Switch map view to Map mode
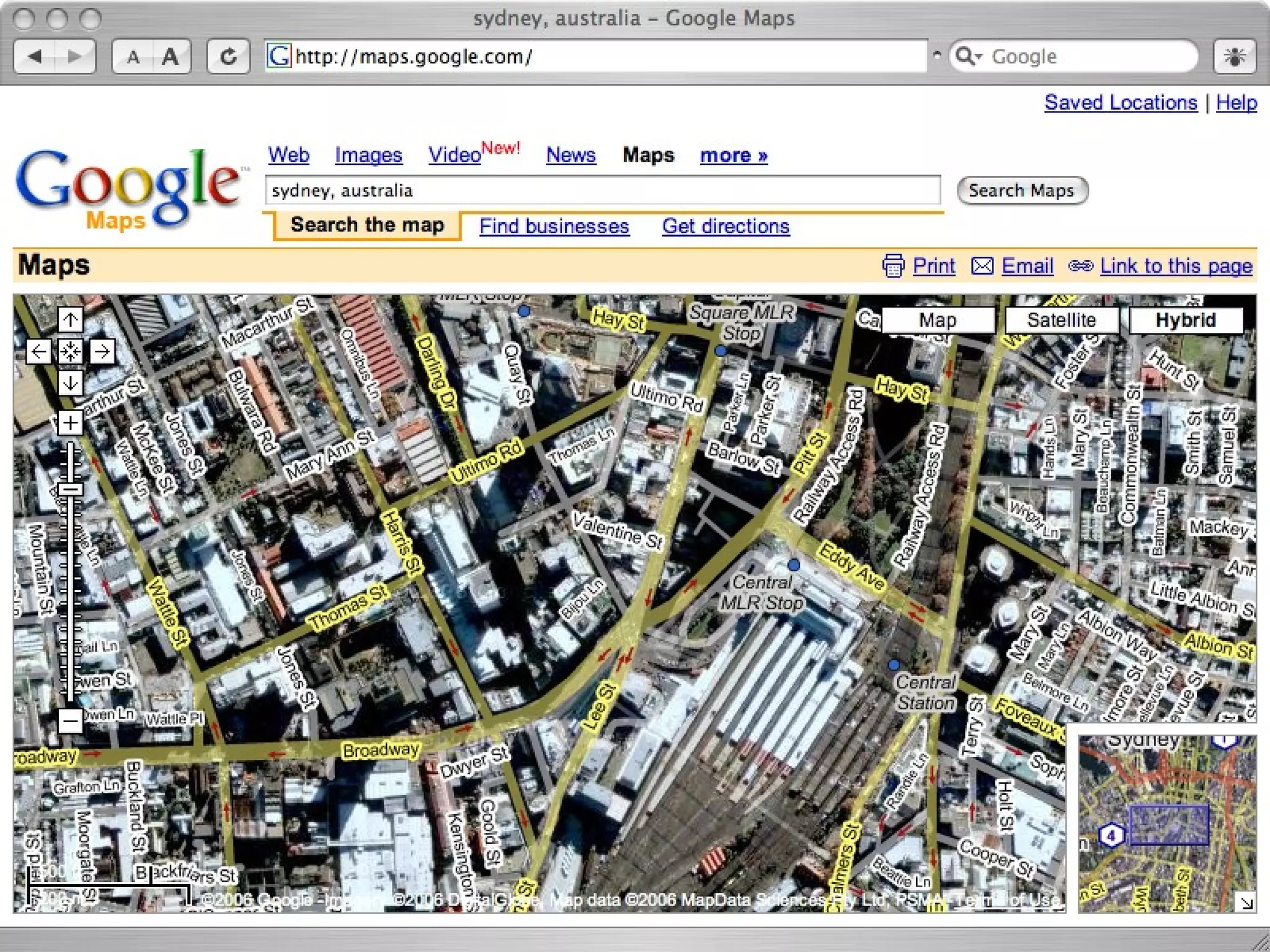1270x952 pixels. [937, 320]
